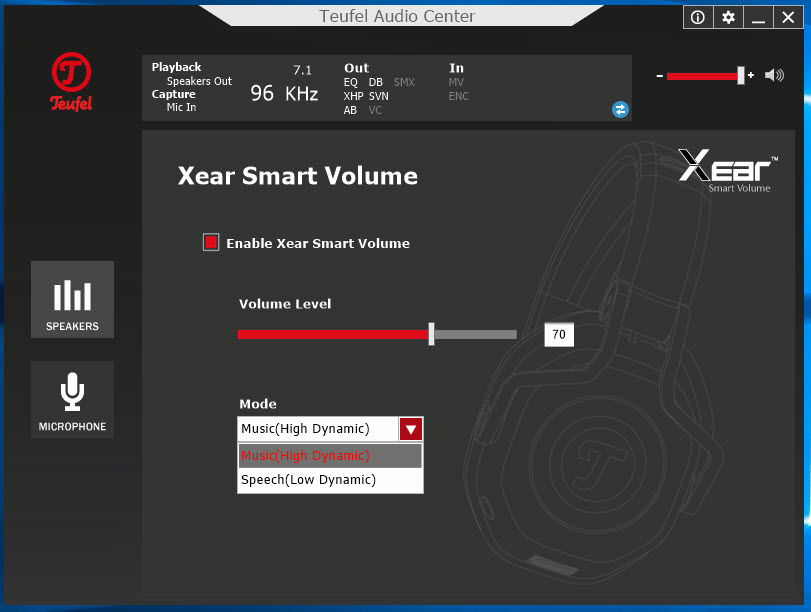Viewport: 811px width, 612px height.
Task: Increase master volume with plus button
Action: [x=751, y=75]
